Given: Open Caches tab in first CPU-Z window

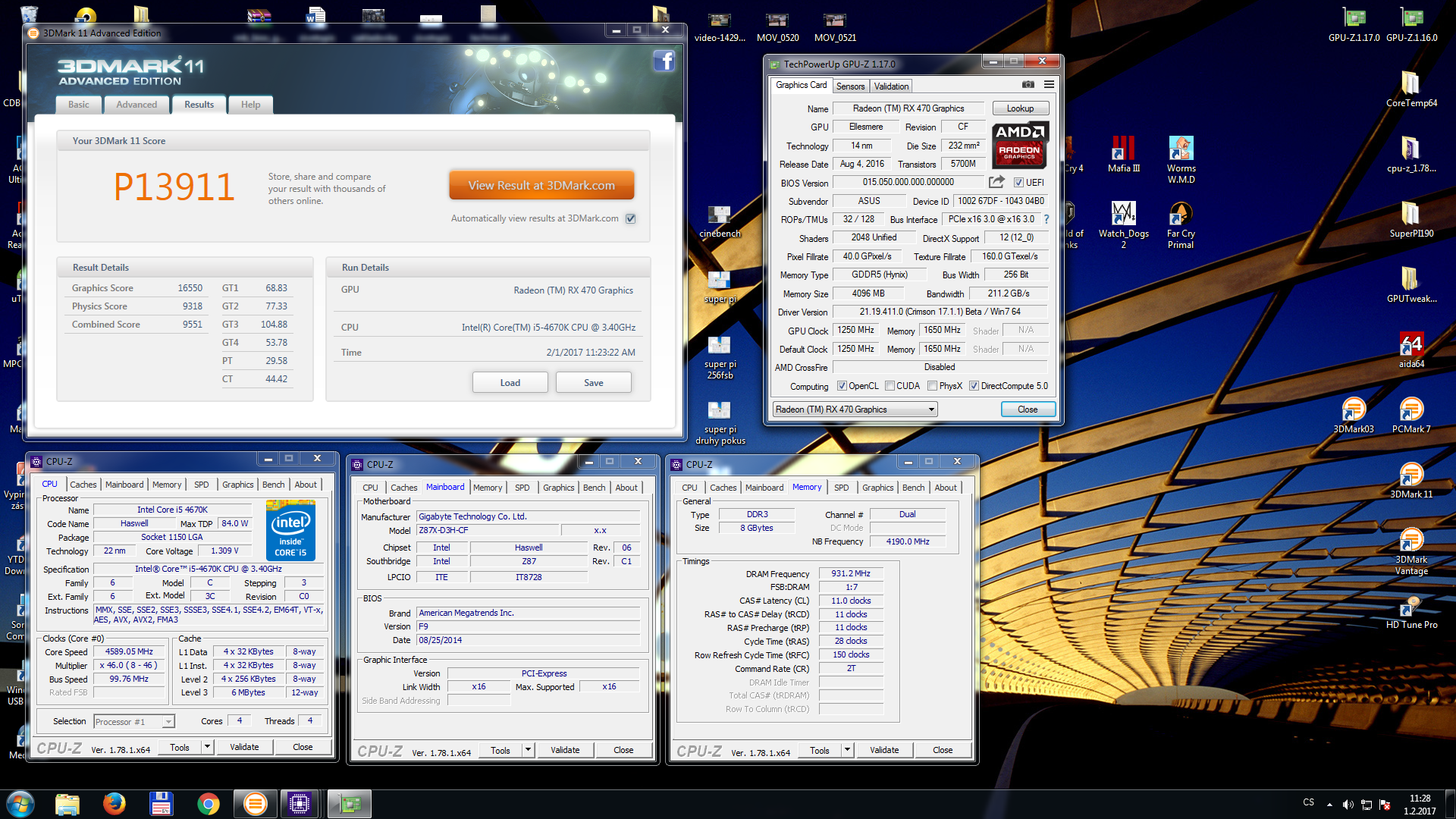Looking at the screenshot, I should coord(83,485).
